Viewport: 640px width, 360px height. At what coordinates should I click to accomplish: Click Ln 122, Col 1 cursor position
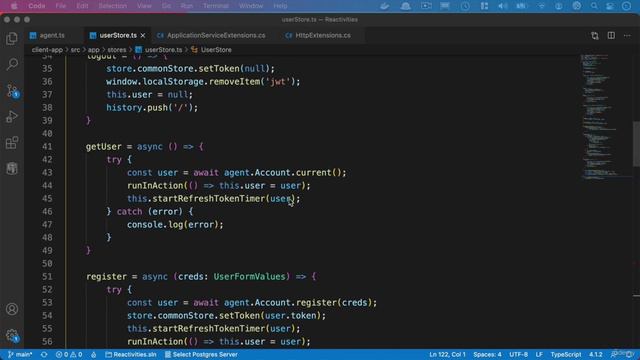[x=447, y=354]
